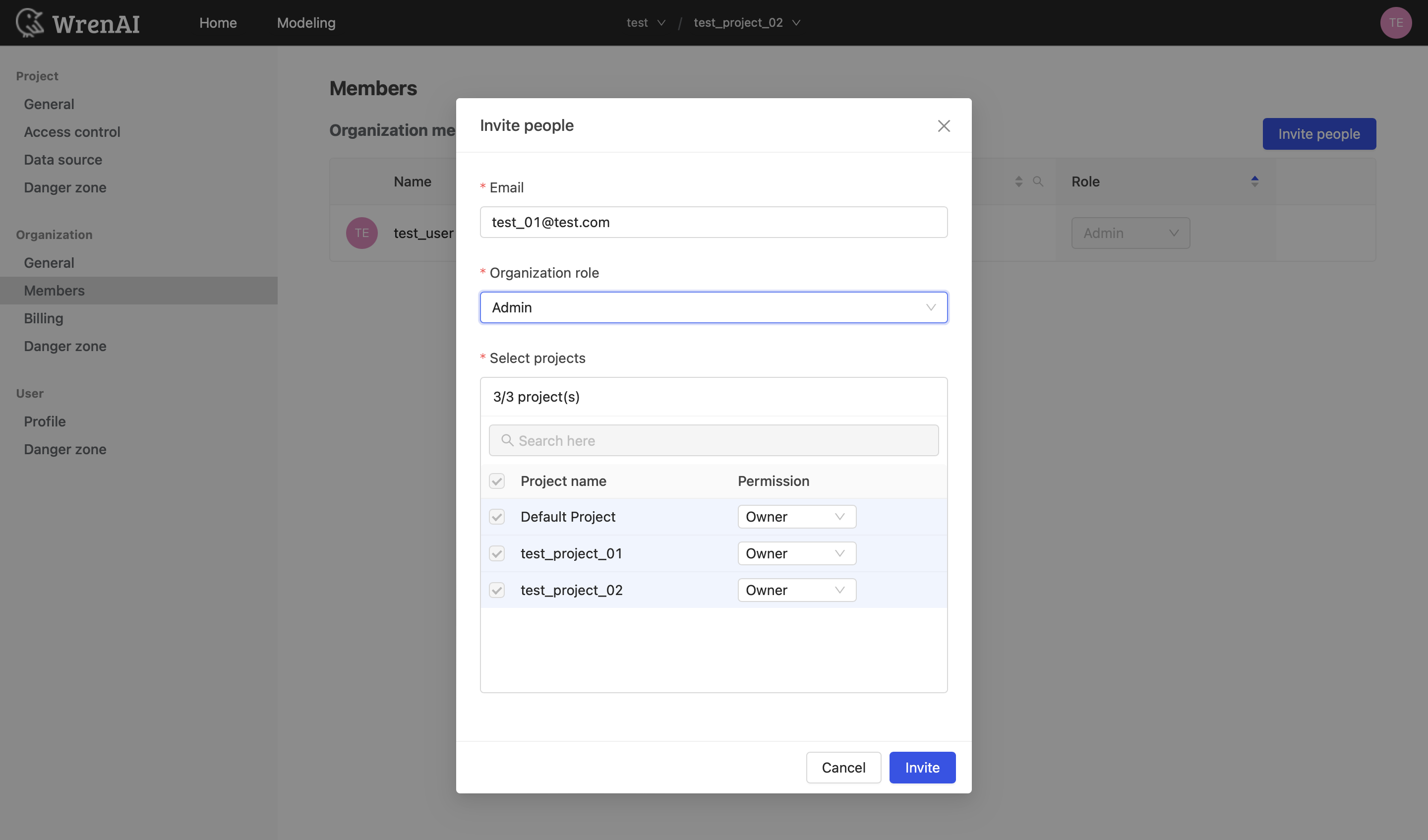Click the search magnifier in members list
The image size is (1428, 840).
tap(1038, 181)
